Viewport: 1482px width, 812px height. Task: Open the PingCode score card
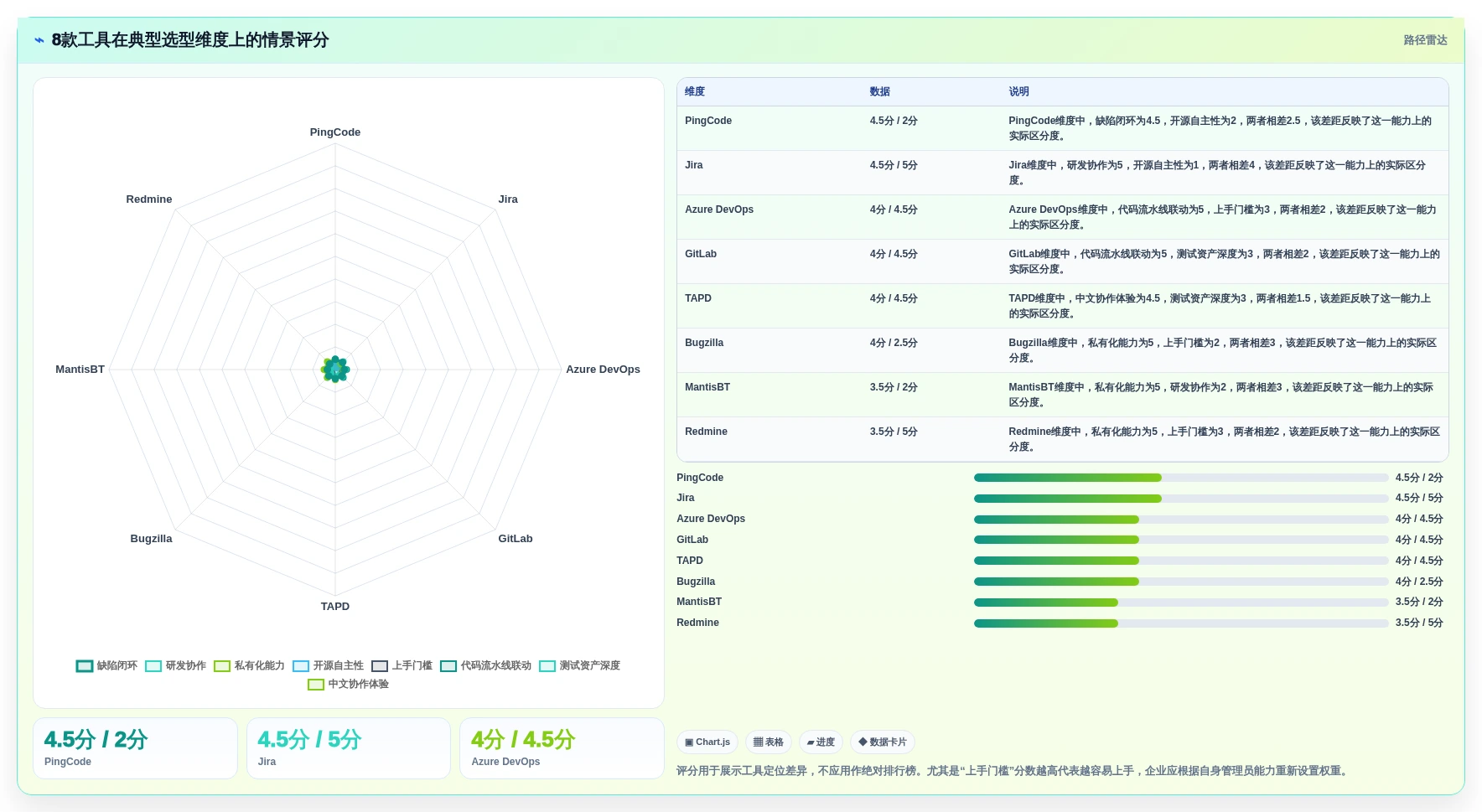pyautogui.click(x=135, y=748)
